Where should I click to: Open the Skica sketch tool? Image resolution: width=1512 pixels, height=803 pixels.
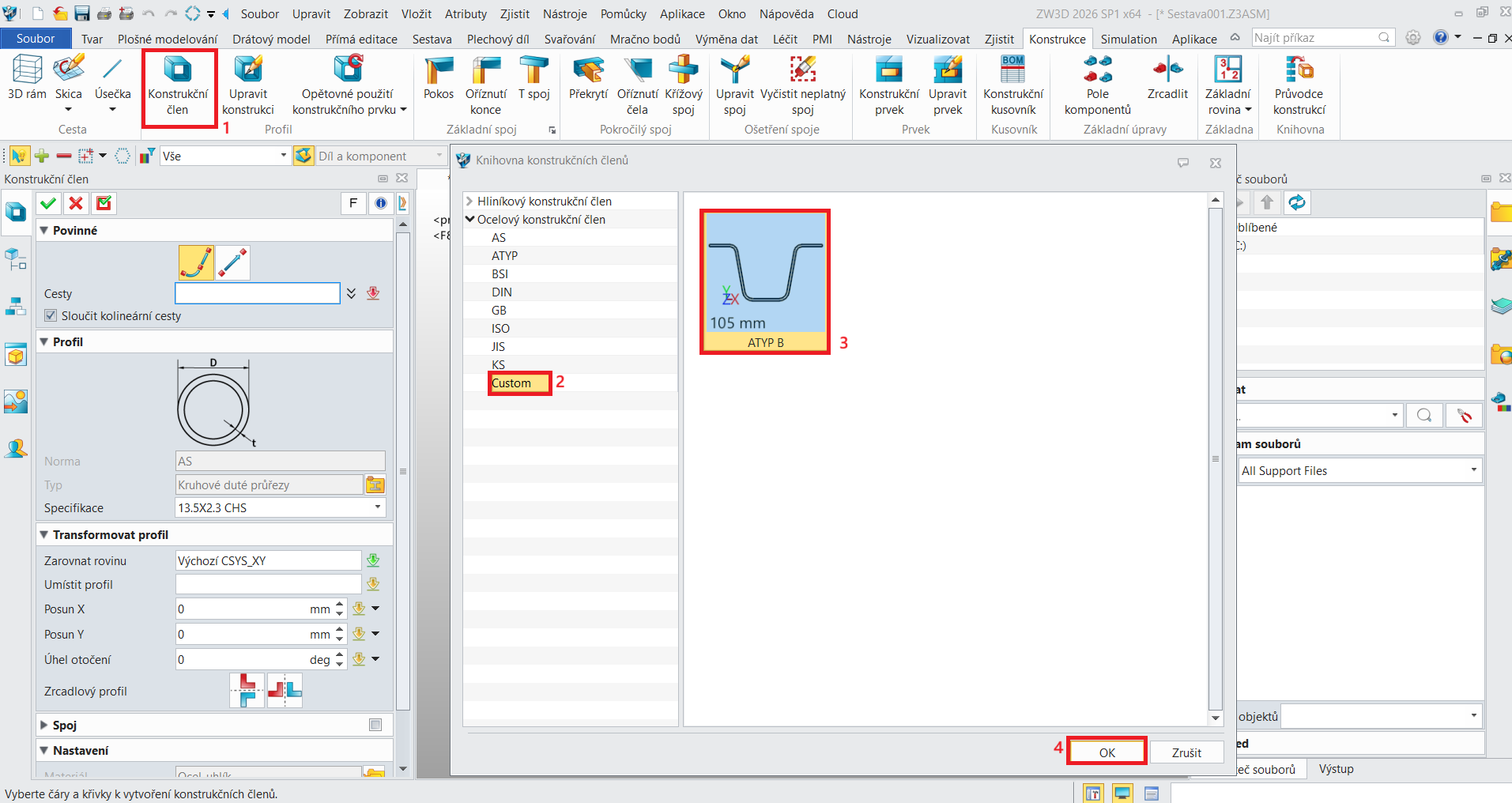69,77
